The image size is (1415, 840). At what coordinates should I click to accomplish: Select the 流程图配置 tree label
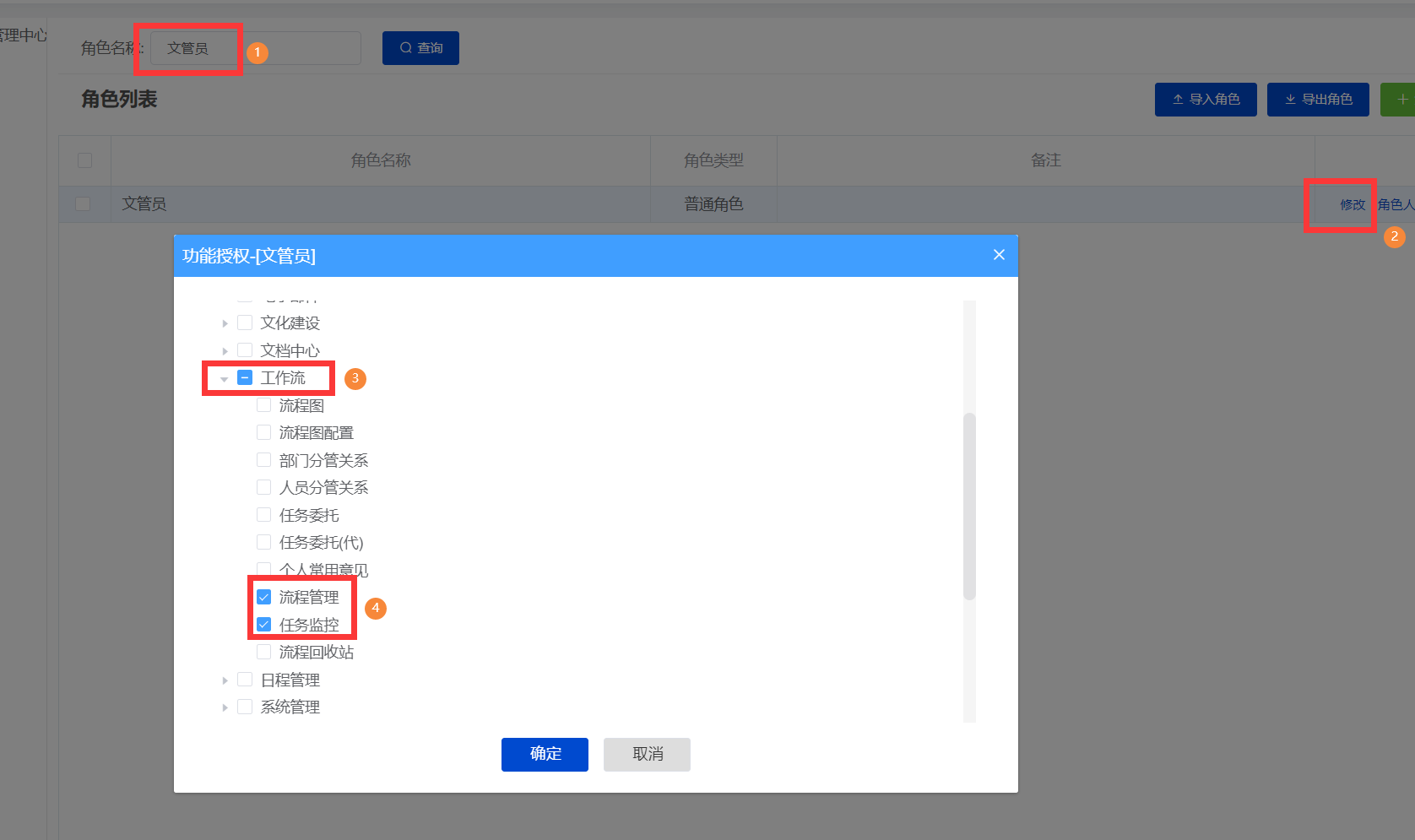coord(317,432)
